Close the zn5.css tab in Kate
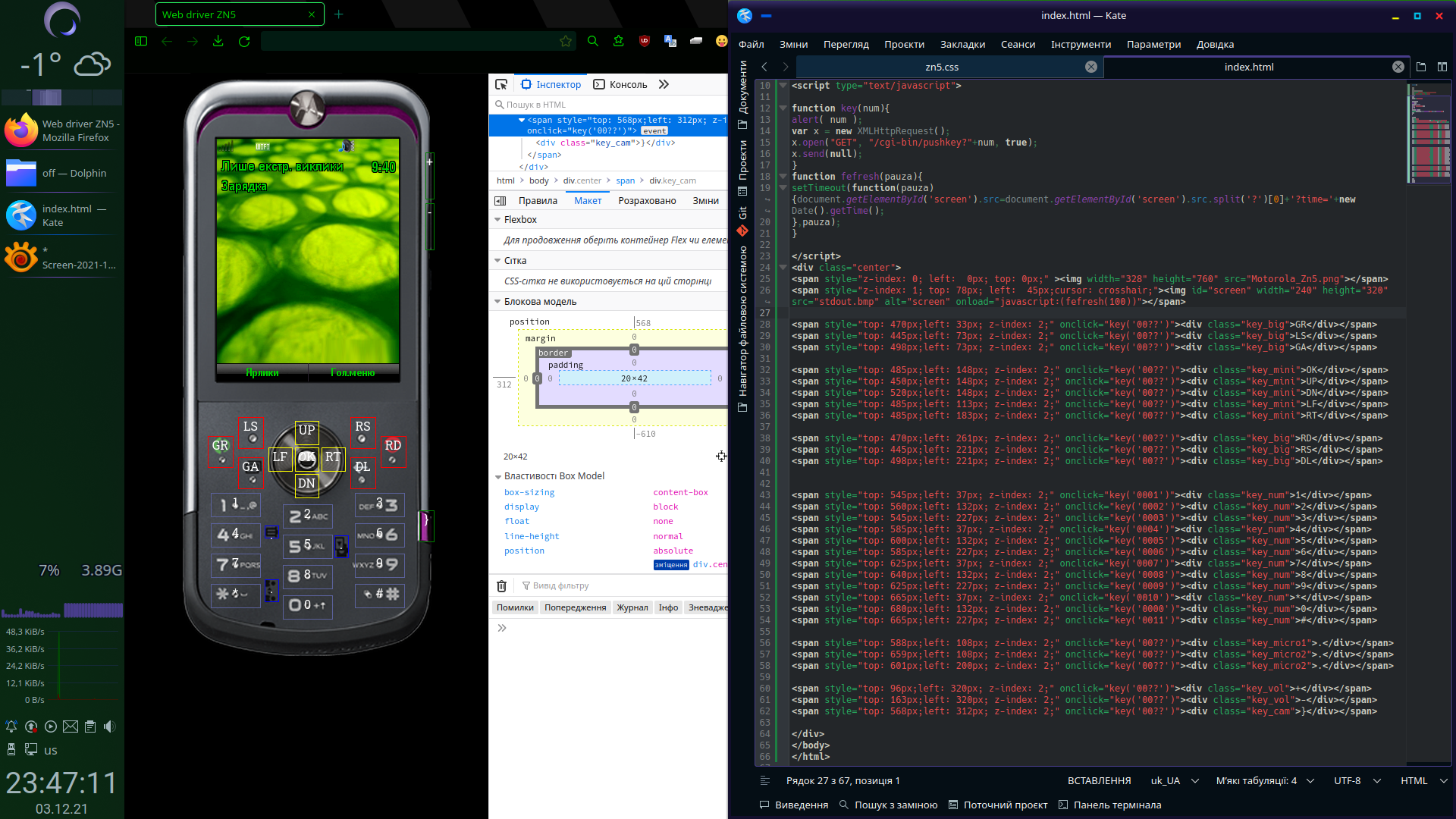Viewport: 1456px width, 819px height. point(1091,67)
